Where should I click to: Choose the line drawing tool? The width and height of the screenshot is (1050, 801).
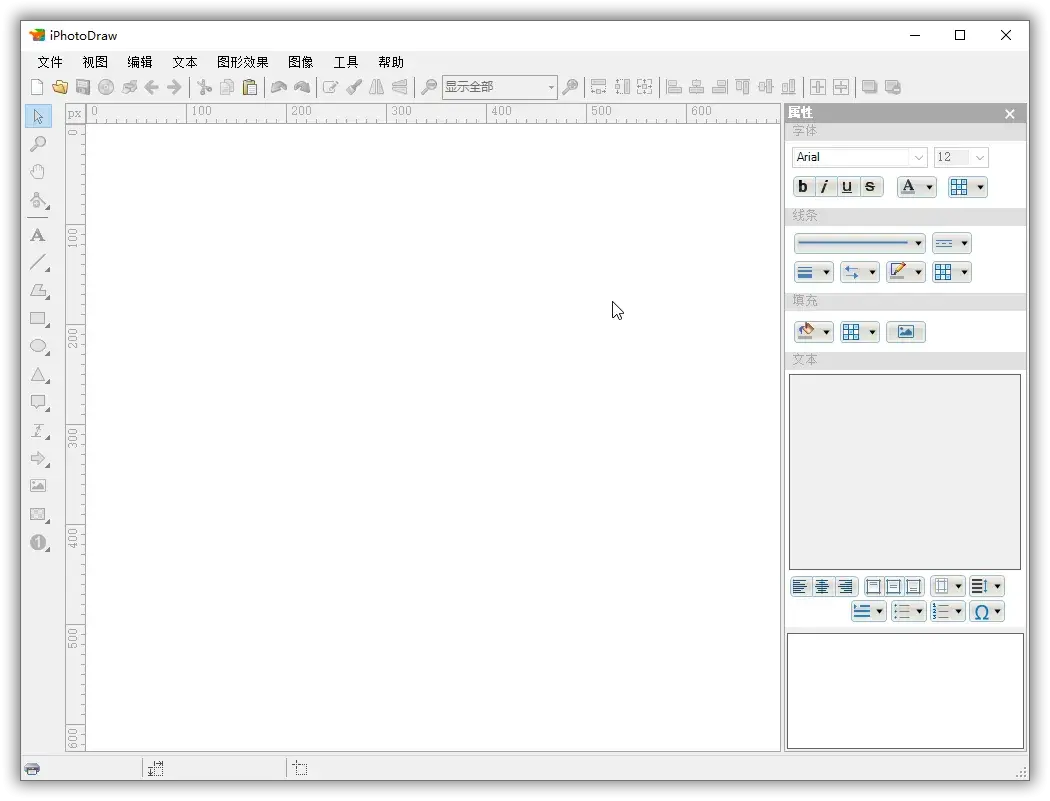(x=38, y=263)
